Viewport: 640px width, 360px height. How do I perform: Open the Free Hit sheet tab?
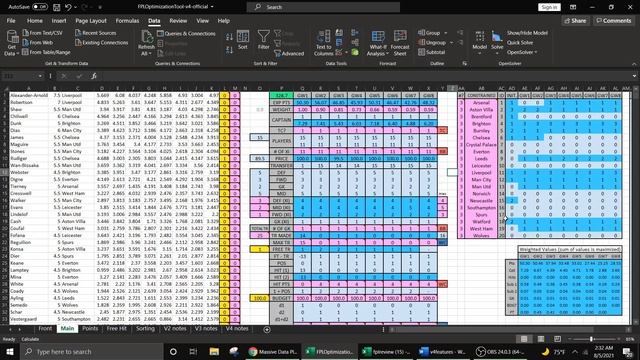(116, 329)
